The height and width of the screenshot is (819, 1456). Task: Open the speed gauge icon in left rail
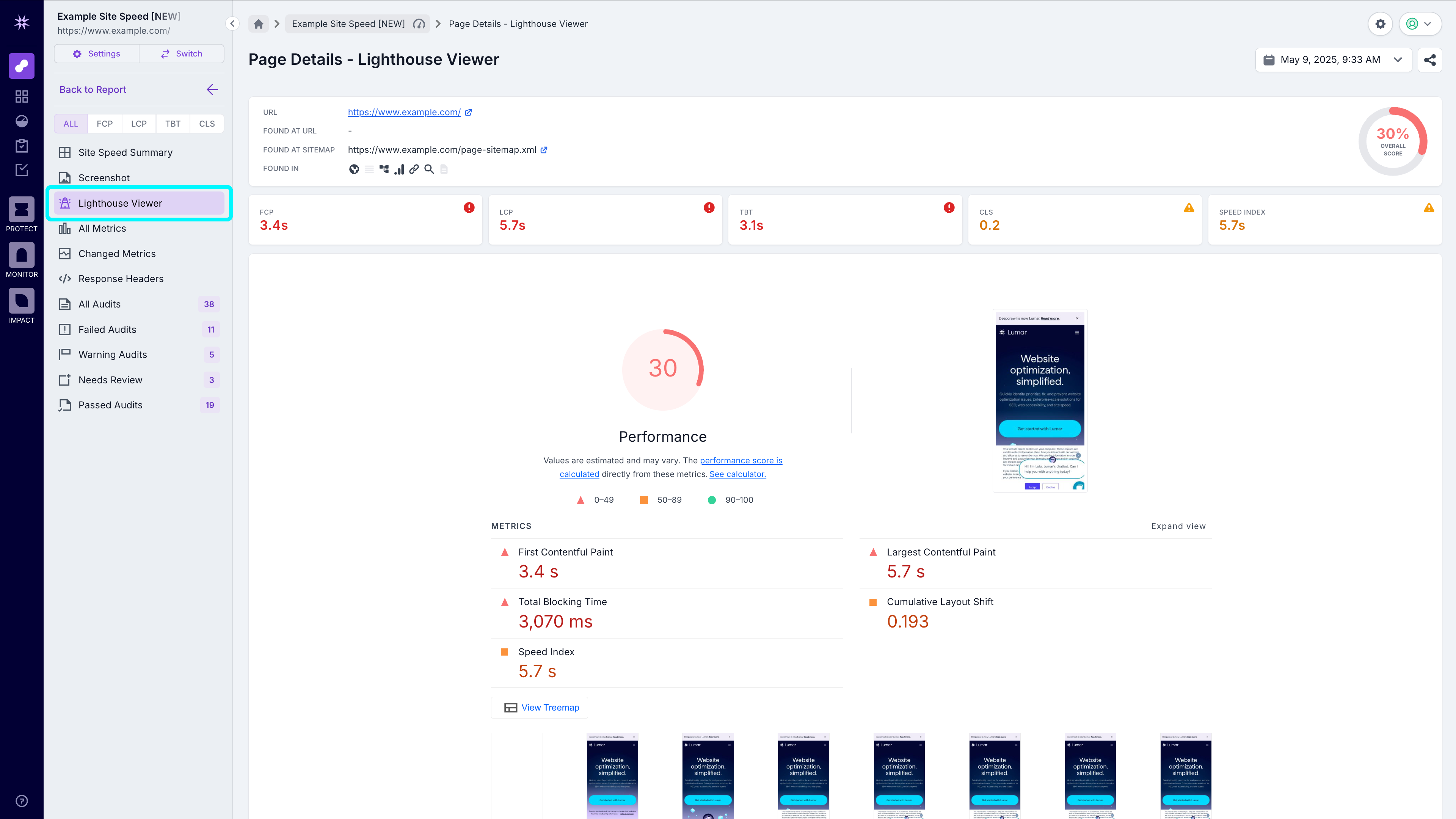[x=22, y=121]
